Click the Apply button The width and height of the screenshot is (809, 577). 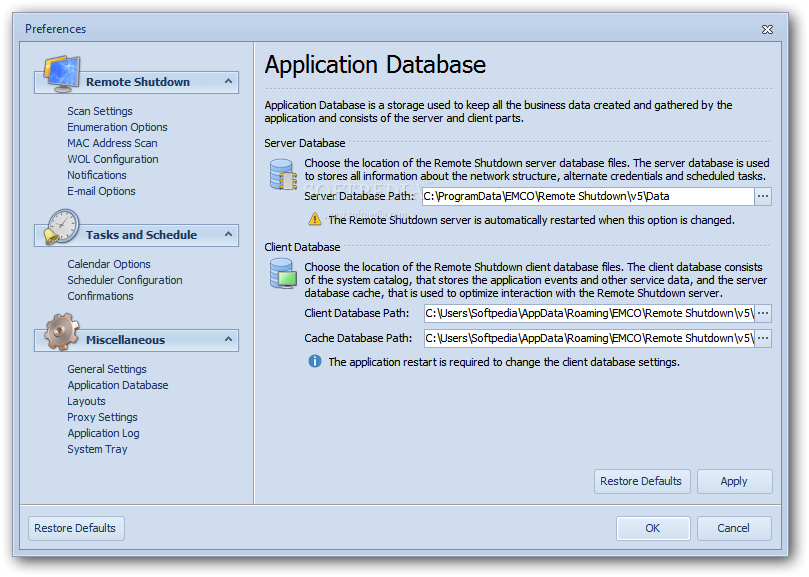tap(735, 481)
